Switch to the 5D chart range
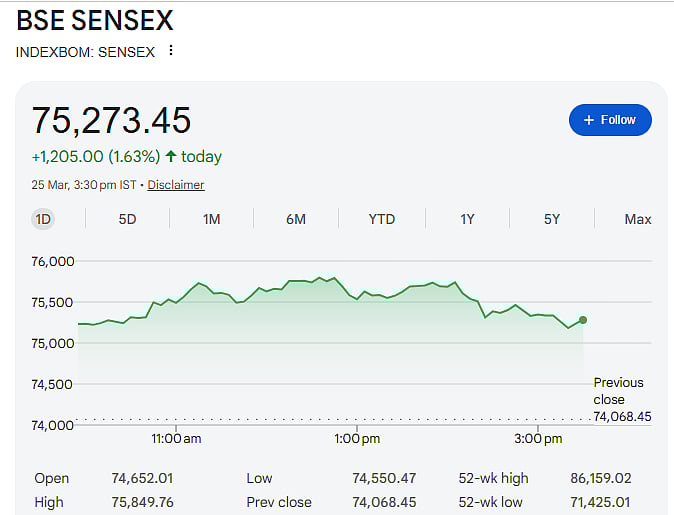The image size is (674, 515). pos(127,219)
